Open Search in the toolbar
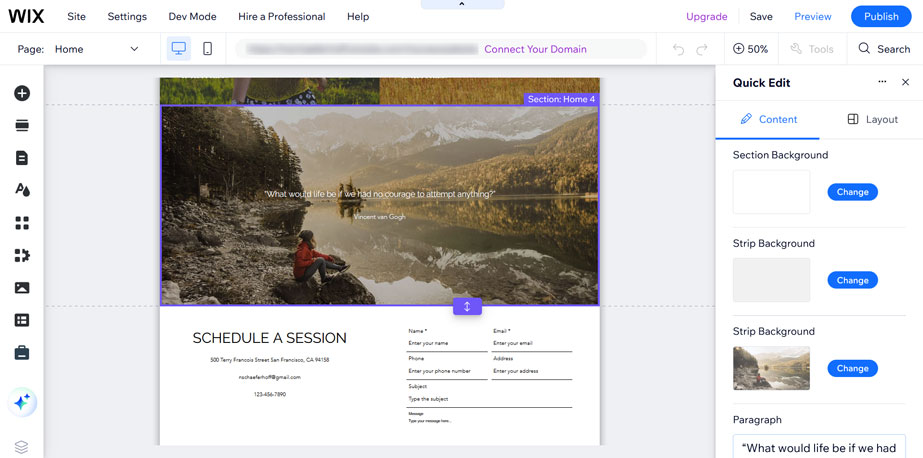The height and width of the screenshot is (458, 923). coord(884,49)
